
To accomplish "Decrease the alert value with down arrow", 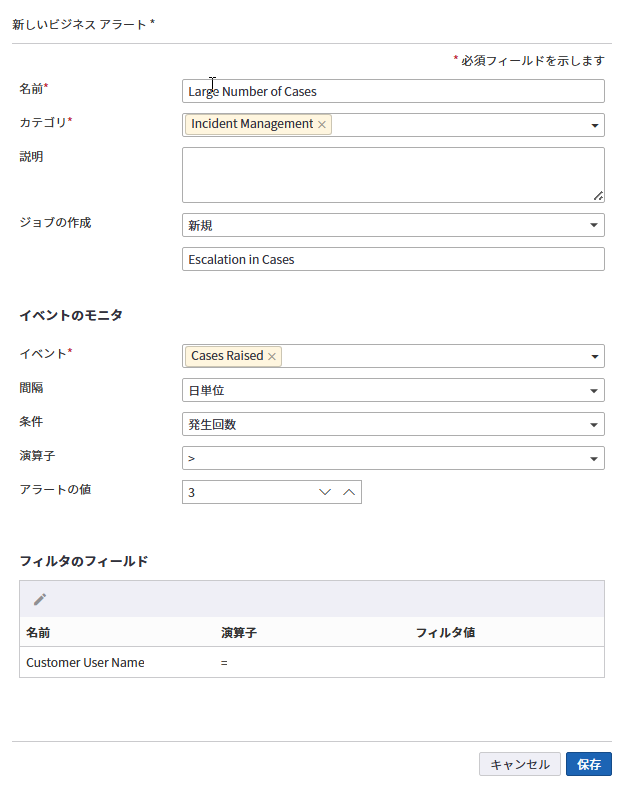I will tap(324, 492).
